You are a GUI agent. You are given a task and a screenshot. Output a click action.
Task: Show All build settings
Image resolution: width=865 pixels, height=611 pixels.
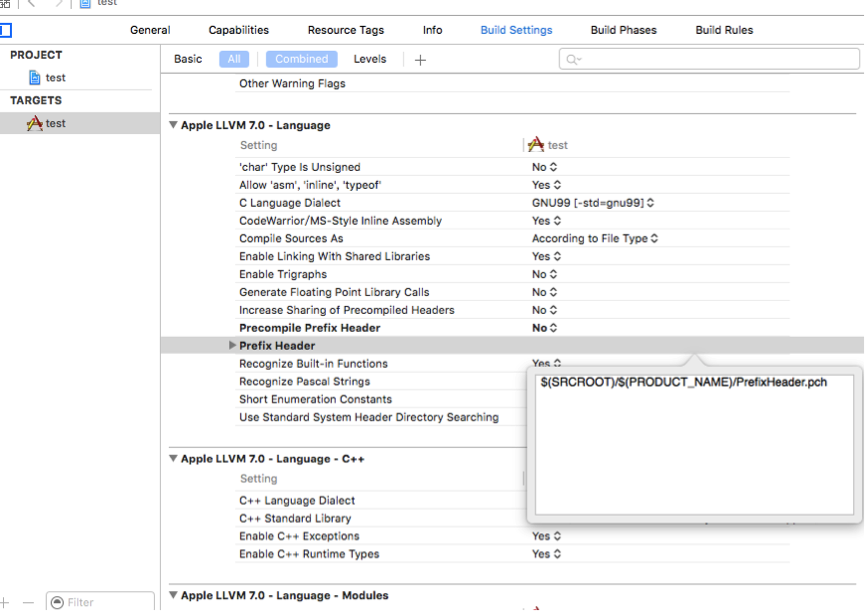pos(234,59)
